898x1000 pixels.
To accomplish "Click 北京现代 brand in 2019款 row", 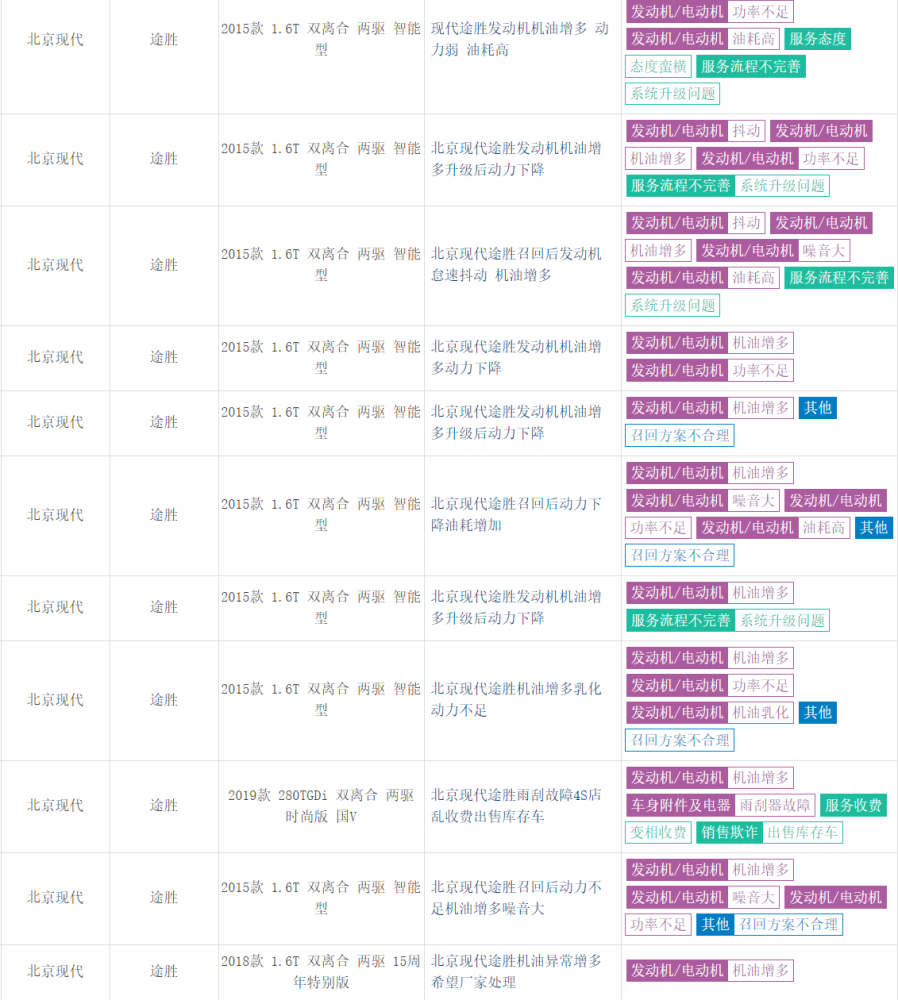I will [55, 805].
